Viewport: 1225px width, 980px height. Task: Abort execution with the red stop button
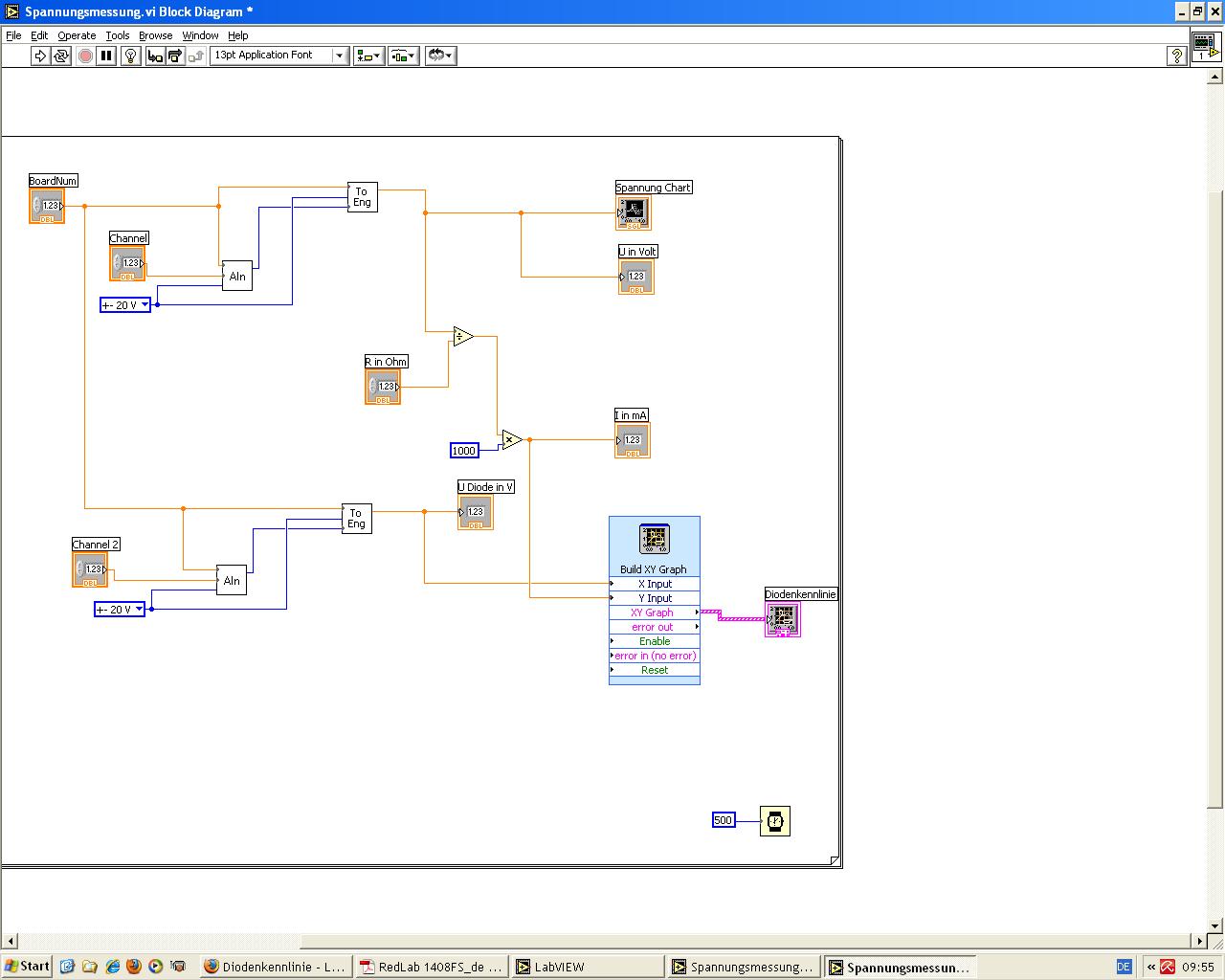pos(85,56)
